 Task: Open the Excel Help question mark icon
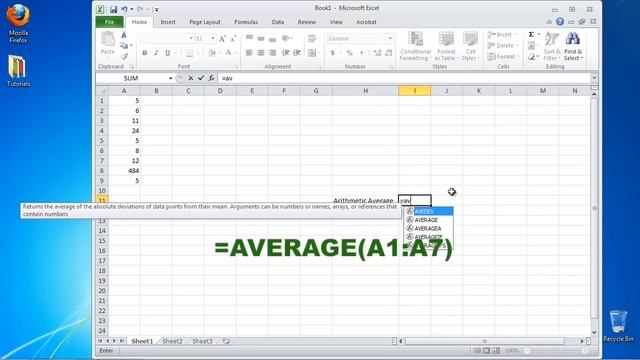[x=560, y=22]
